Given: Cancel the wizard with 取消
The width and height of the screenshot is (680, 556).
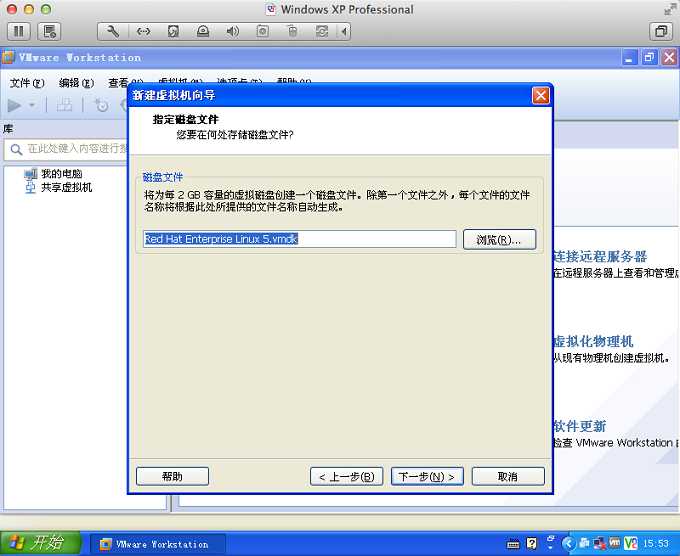Looking at the screenshot, I should tap(508, 476).
